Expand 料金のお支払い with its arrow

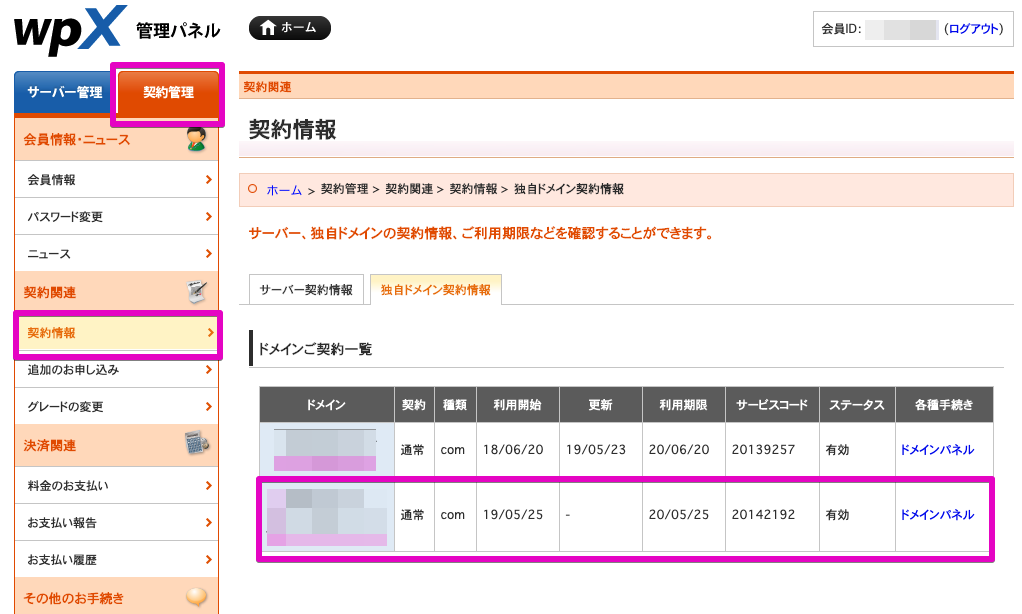pyautogui.click(x=207, y=485)
